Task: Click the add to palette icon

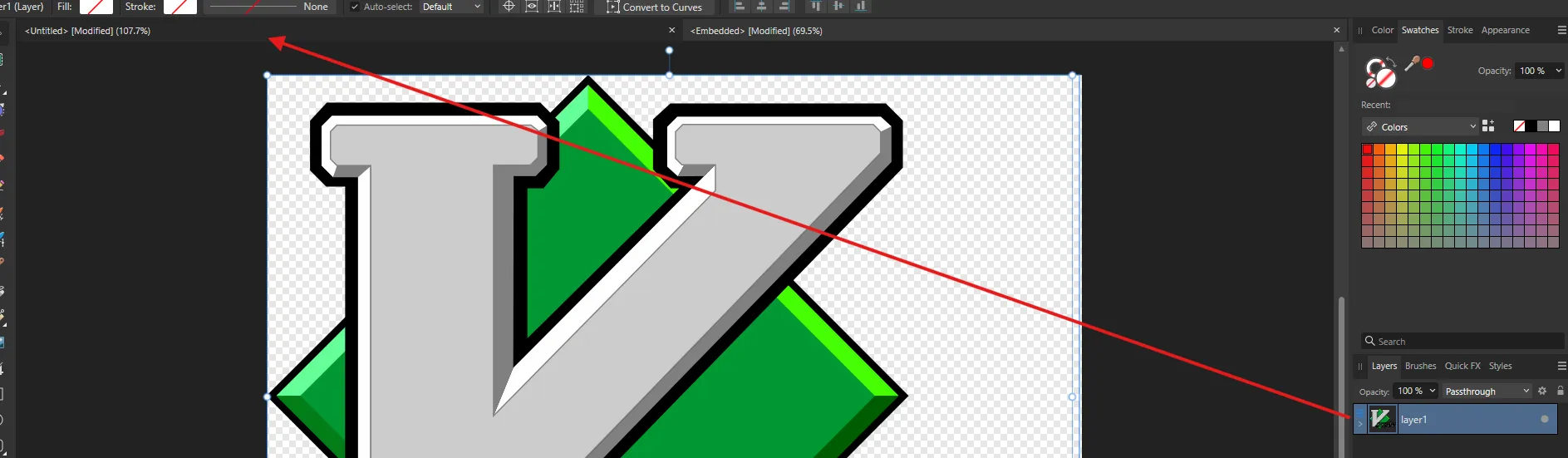Action: point(1487,126)
